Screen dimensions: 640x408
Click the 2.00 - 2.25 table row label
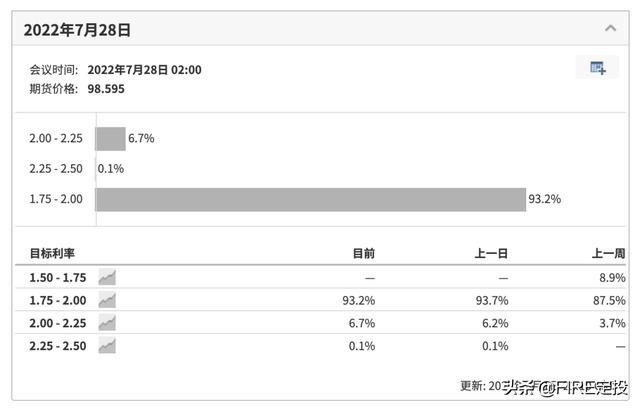pos(58,324)
